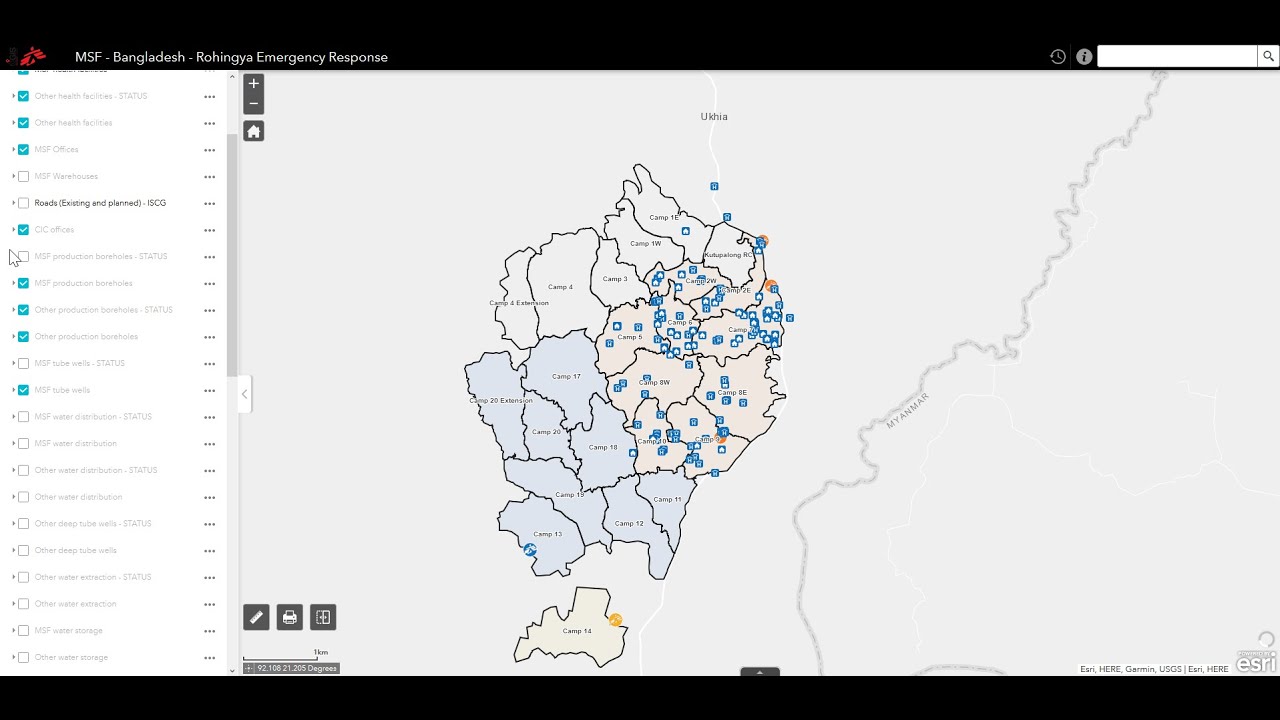Uncheck MSF tube wells layer
This screenshot has width=1280, height=720.
(24, 390)
